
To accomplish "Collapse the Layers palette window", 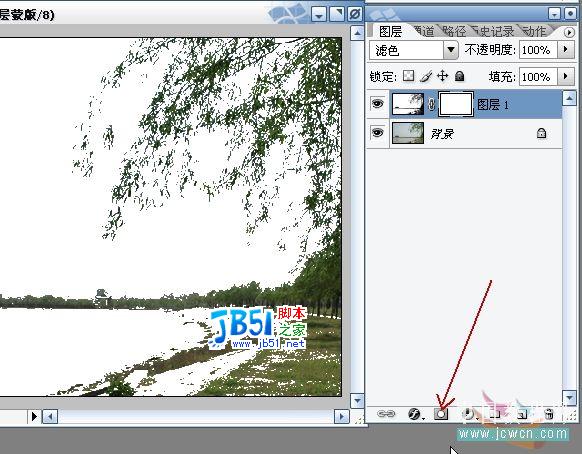I will 555,14.
